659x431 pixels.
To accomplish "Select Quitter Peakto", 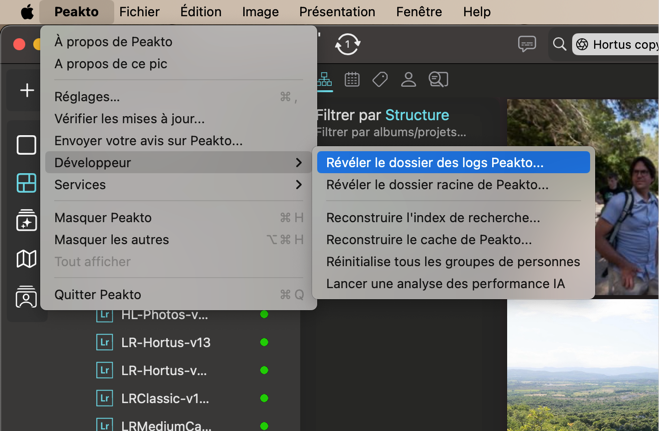I will coord(179,294).
